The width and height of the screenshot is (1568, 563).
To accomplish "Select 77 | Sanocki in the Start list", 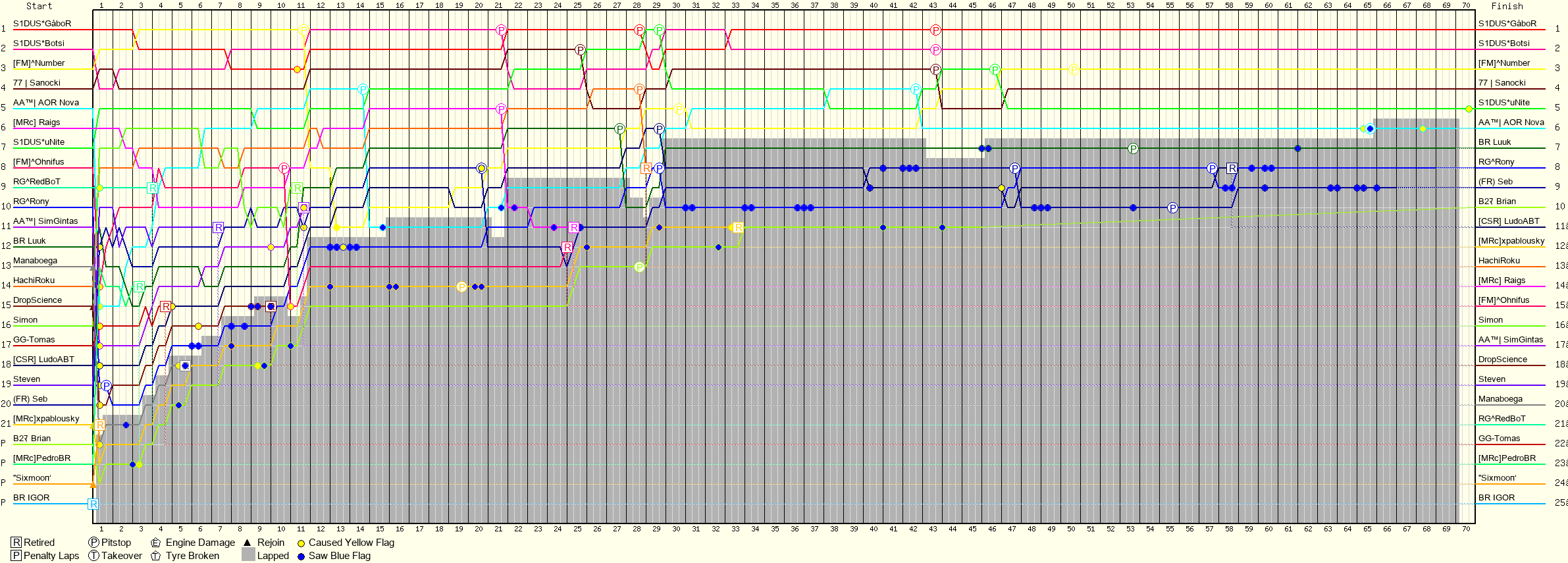I will 37,83.
